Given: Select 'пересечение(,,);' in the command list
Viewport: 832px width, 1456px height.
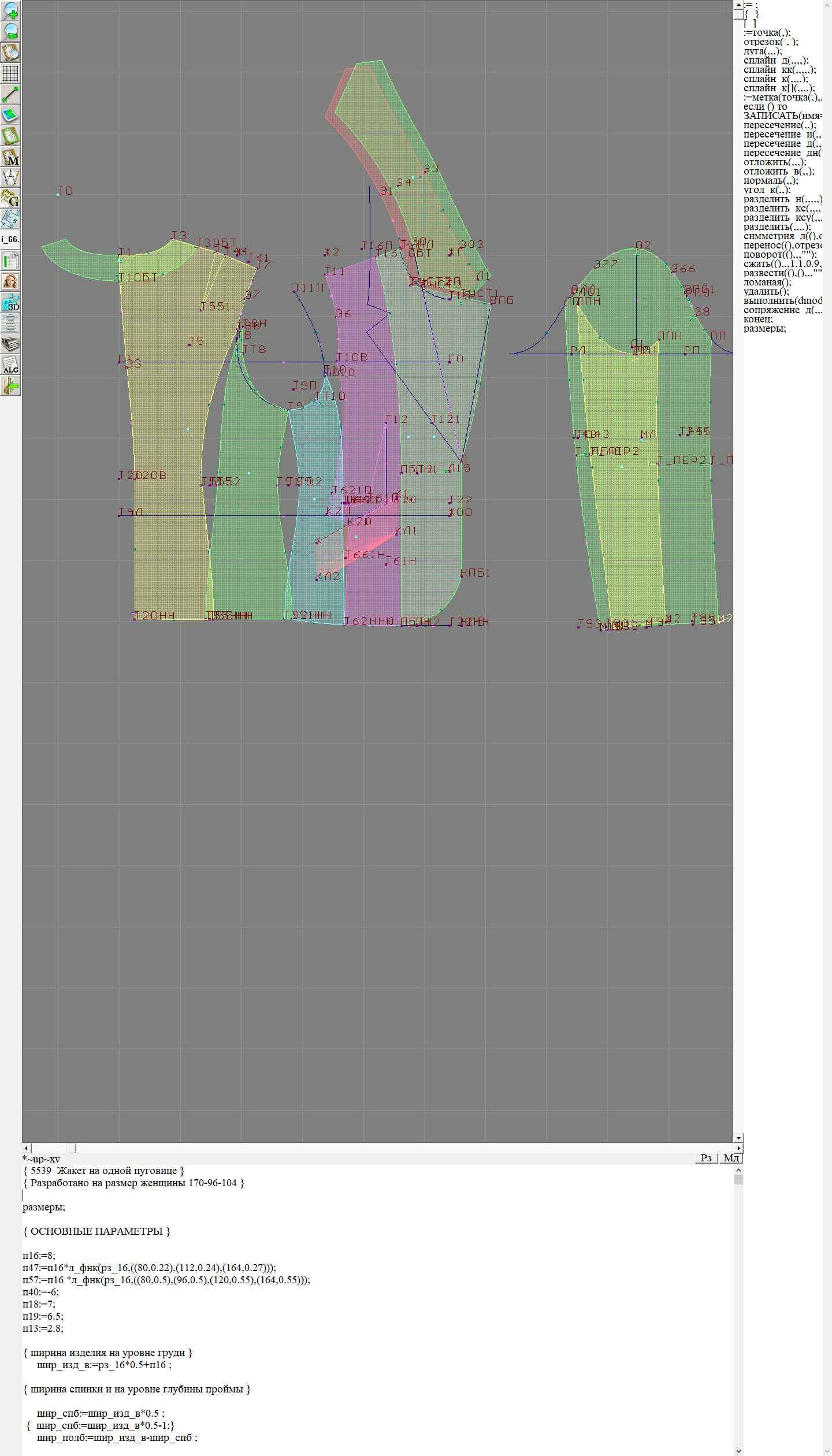Looking at the screenshot, I should [779, 125].
